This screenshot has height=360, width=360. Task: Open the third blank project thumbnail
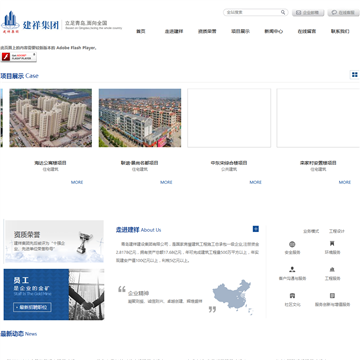point(229,118)
